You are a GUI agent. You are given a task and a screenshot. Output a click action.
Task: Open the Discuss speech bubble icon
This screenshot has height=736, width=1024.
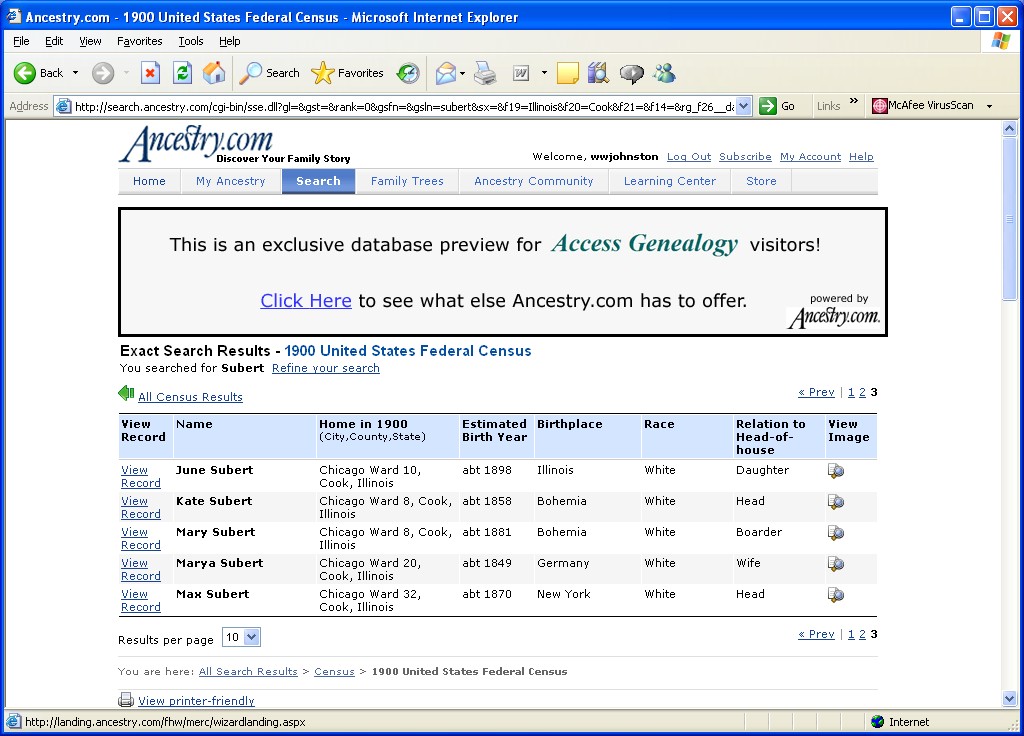point(631,73)
